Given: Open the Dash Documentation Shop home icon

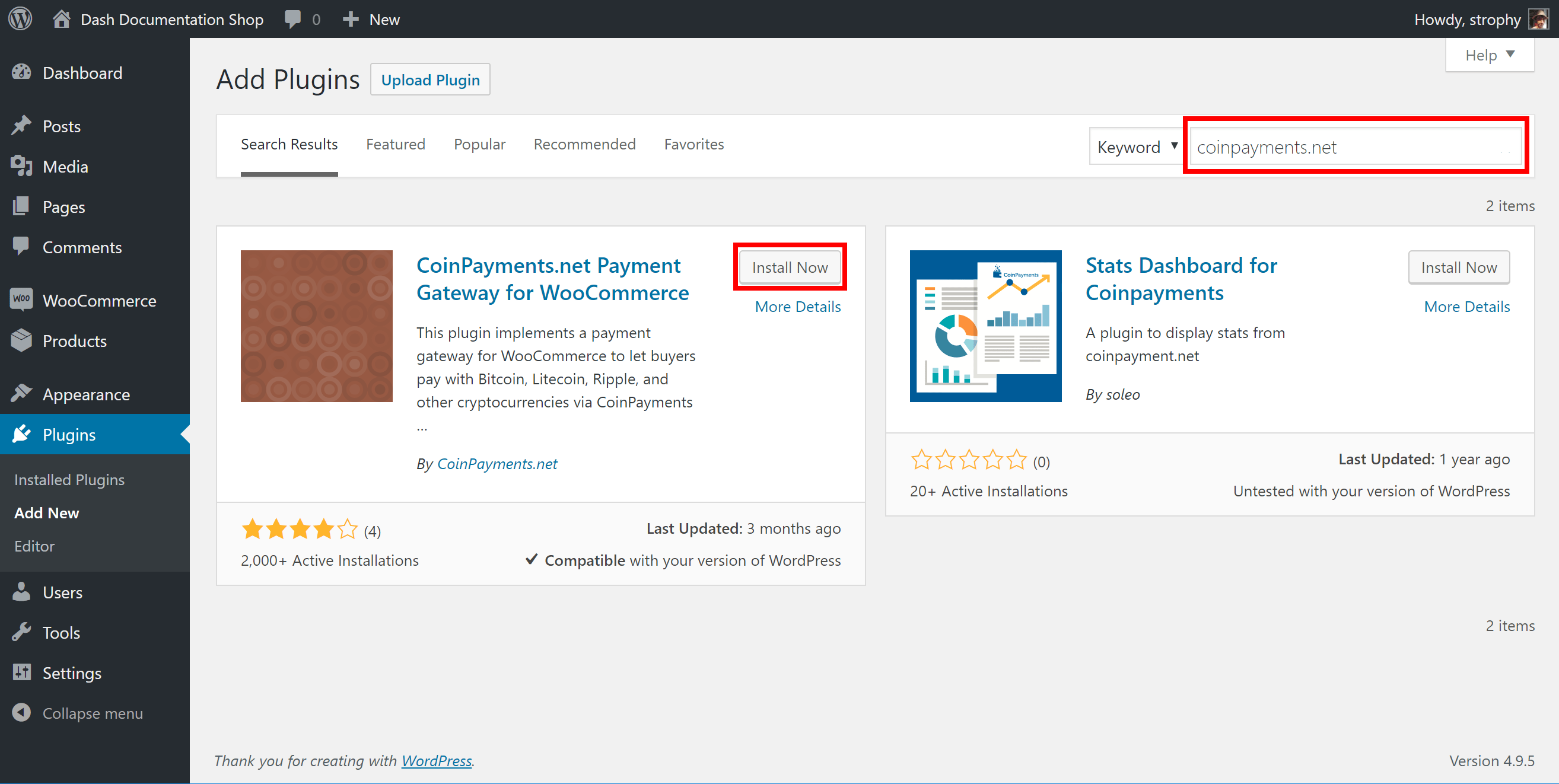Looking at the screenshot, I should pyautogui.click(x=61, y=19).
